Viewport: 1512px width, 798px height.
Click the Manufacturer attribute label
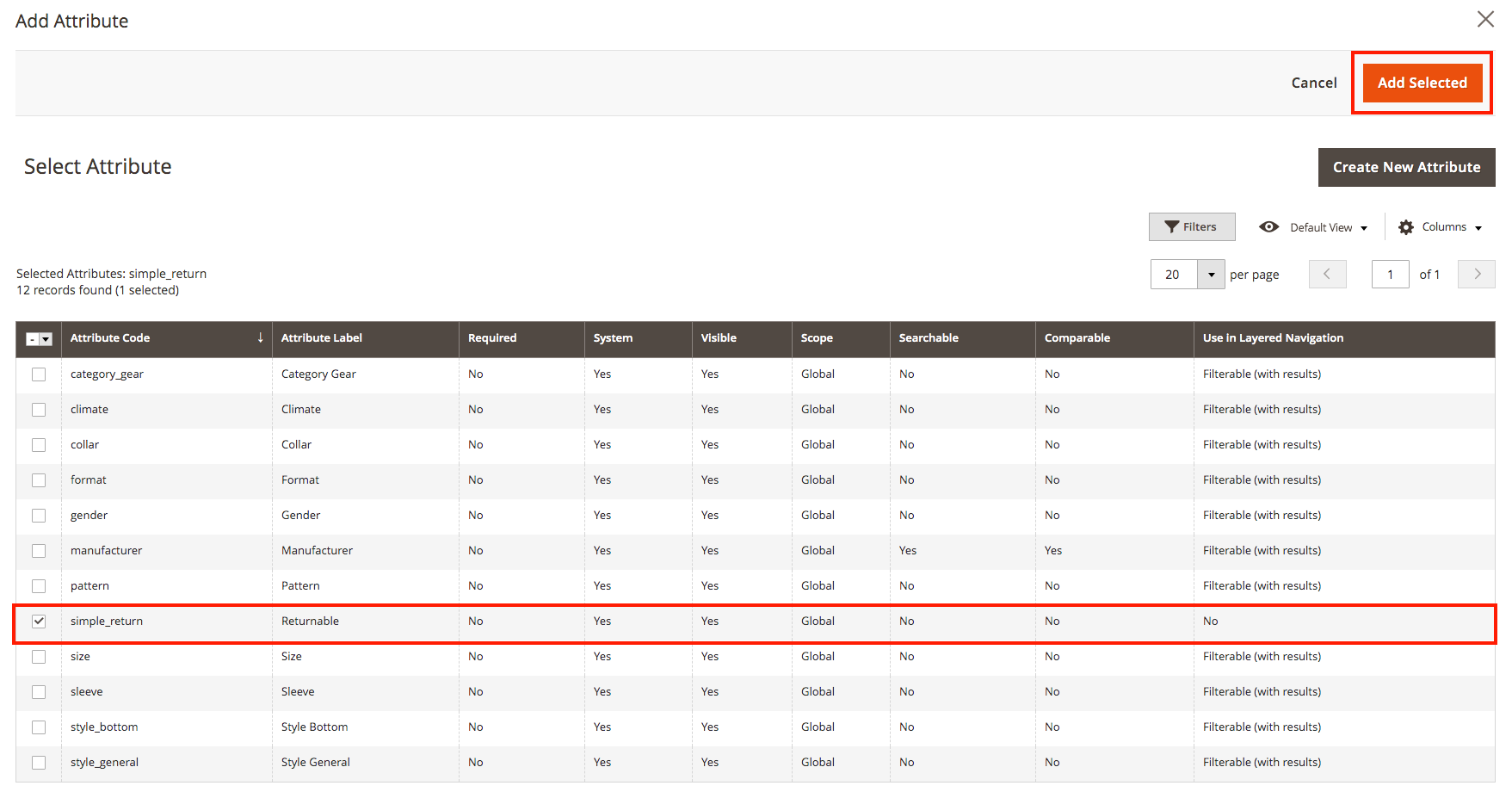(x=317, y=550)
